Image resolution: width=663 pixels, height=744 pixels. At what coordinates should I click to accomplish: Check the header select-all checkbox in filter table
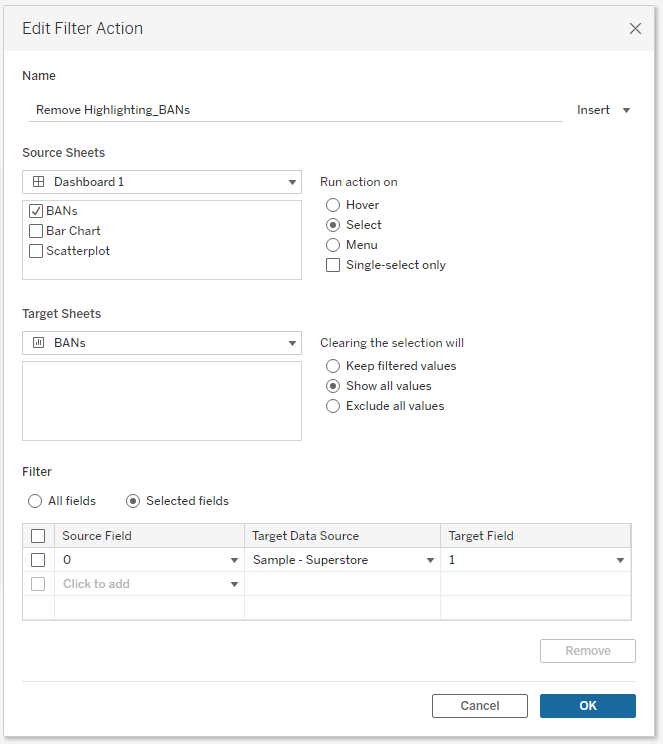click(38, 536)
